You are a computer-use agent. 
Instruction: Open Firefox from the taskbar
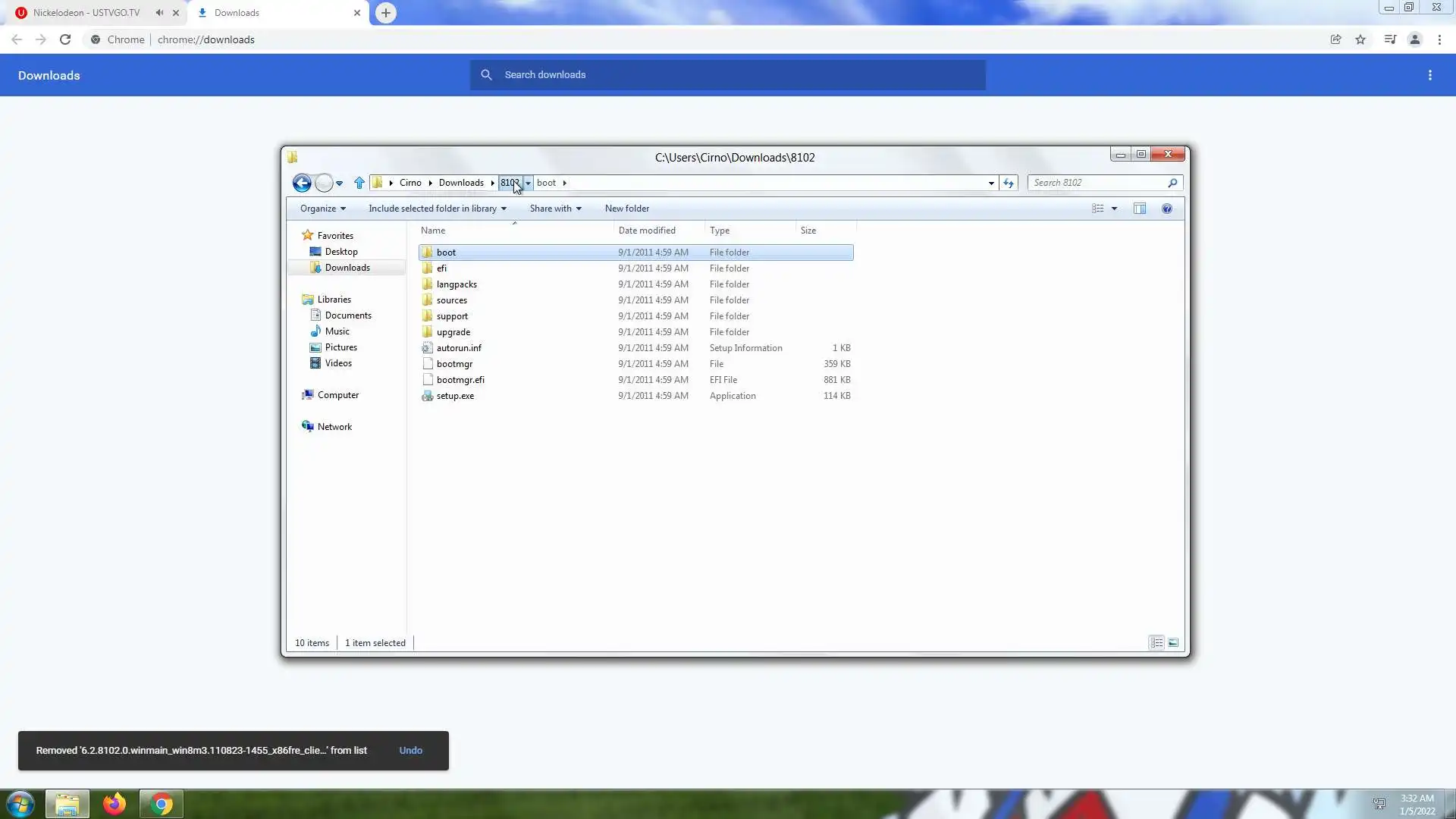coord(115,804)
